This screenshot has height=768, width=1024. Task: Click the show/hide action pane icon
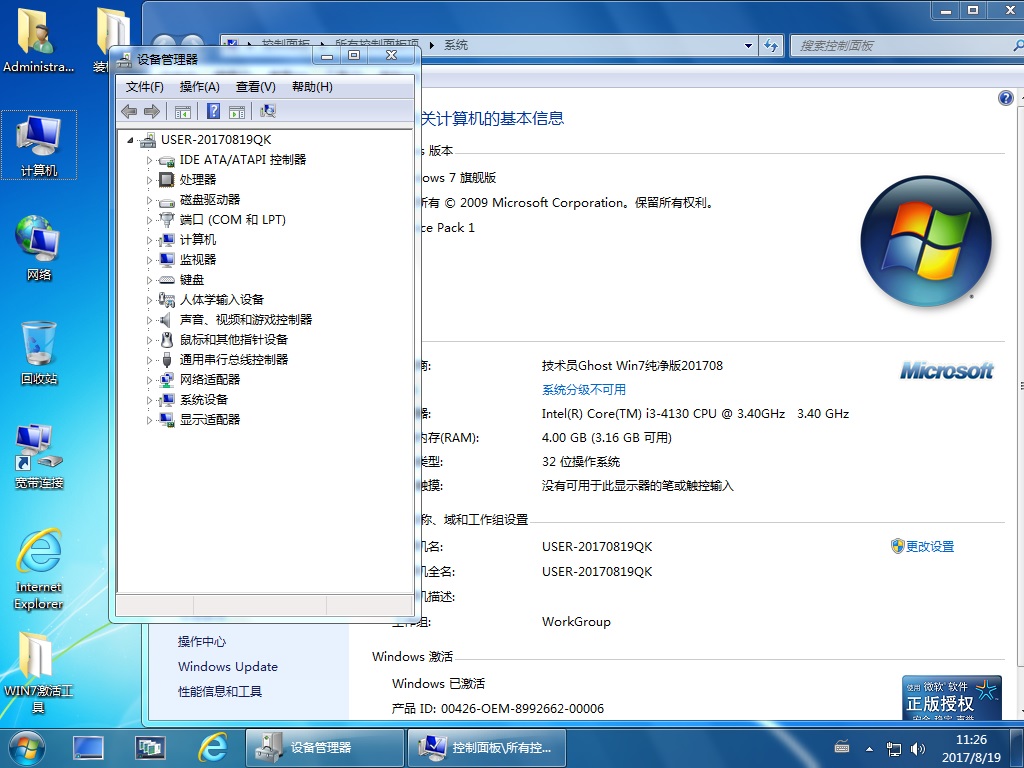(237, 112)
